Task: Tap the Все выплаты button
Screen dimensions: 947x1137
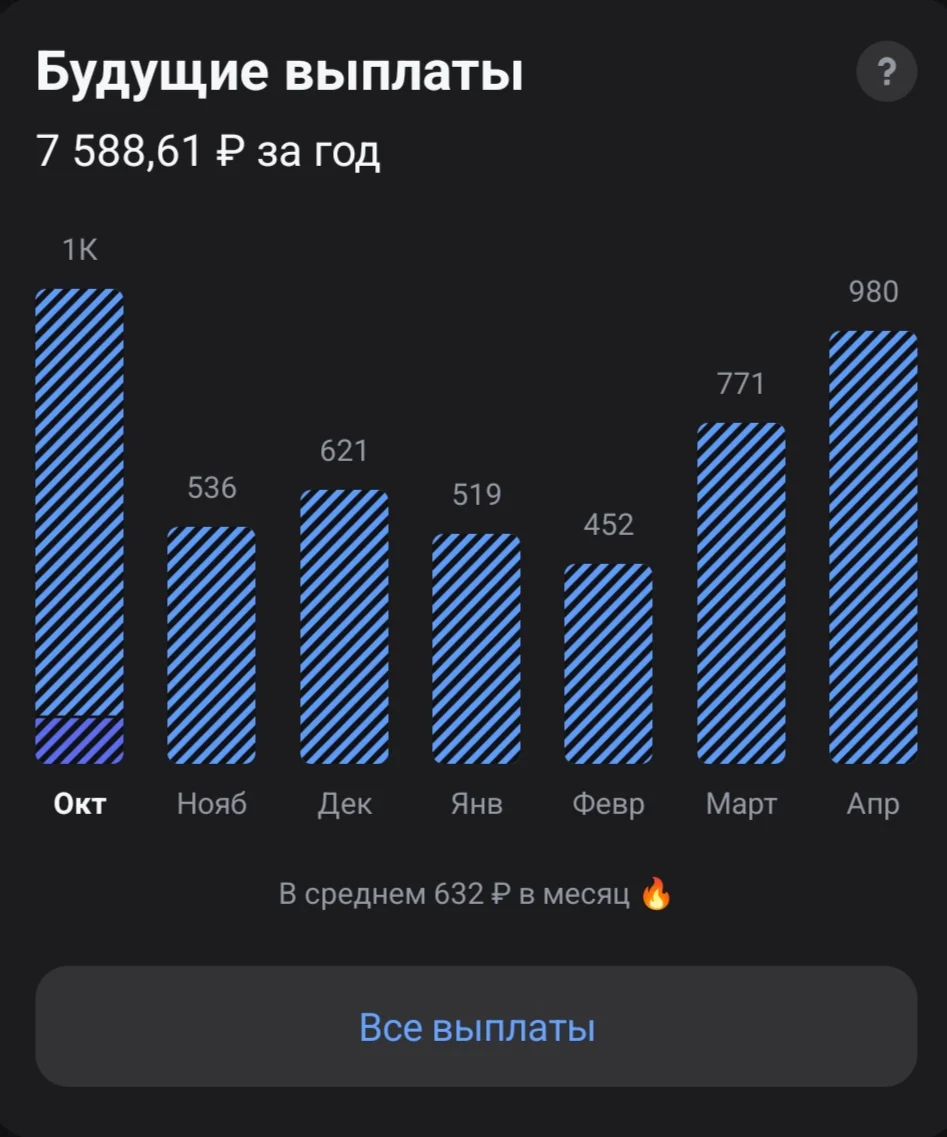Action: [476, 1026]
